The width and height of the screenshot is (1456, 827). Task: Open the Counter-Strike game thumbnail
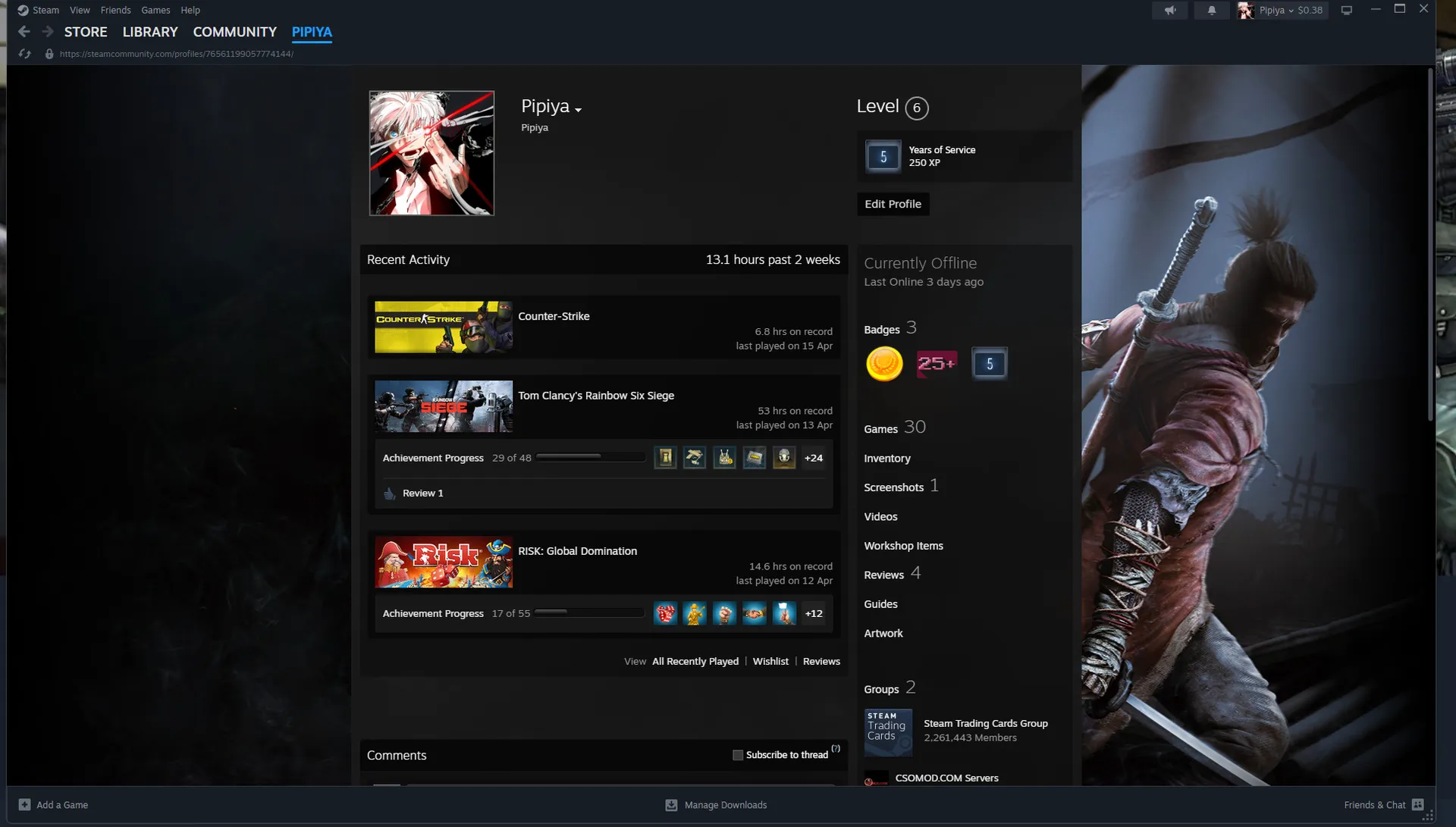[444, 327]
